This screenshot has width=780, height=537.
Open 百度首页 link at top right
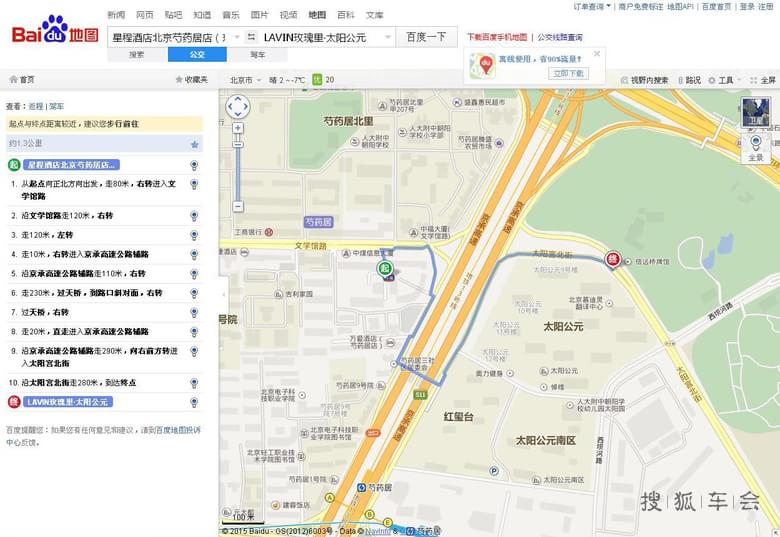tap(716, 6)
